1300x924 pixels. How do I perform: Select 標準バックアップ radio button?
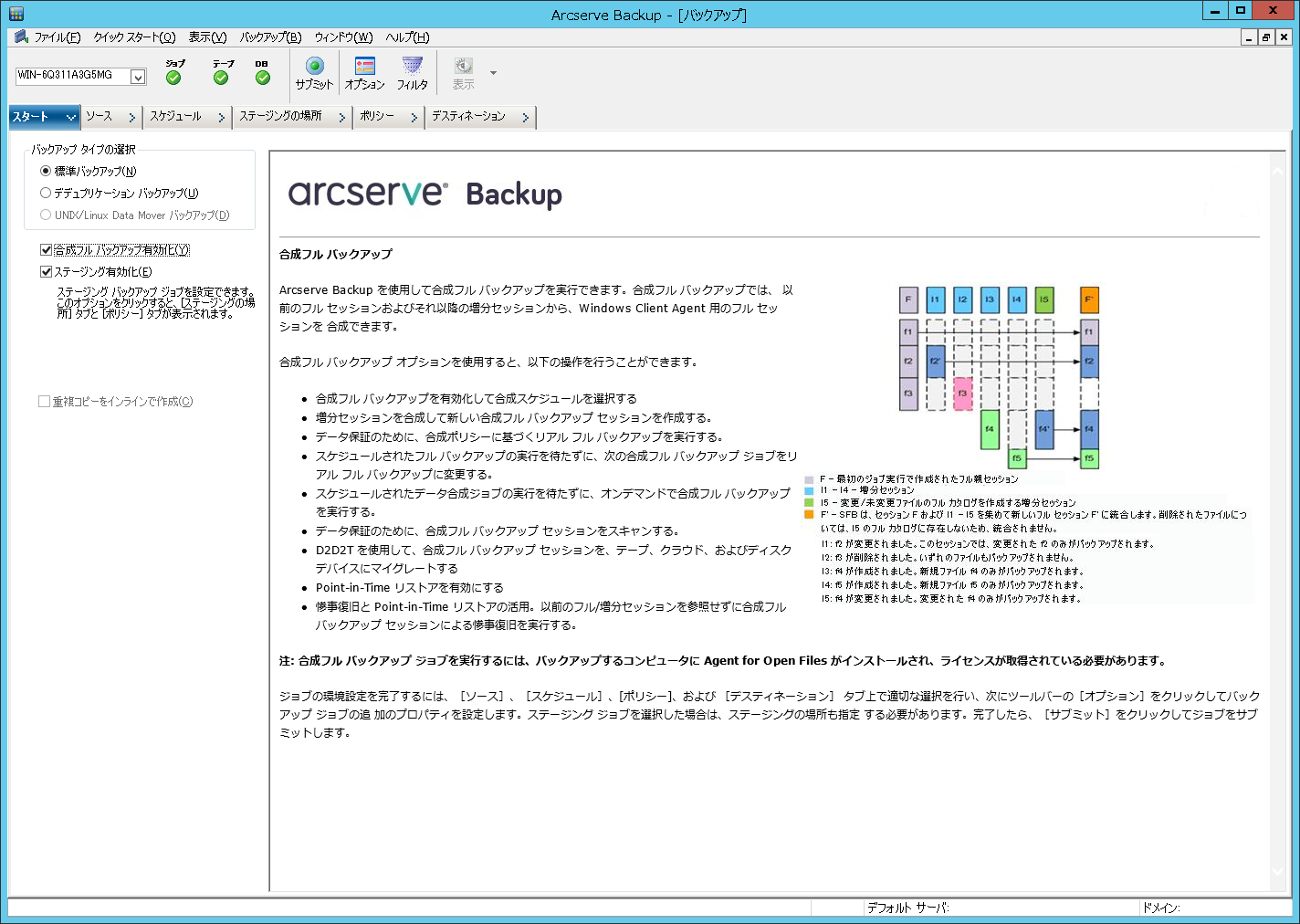coord(46,171)
